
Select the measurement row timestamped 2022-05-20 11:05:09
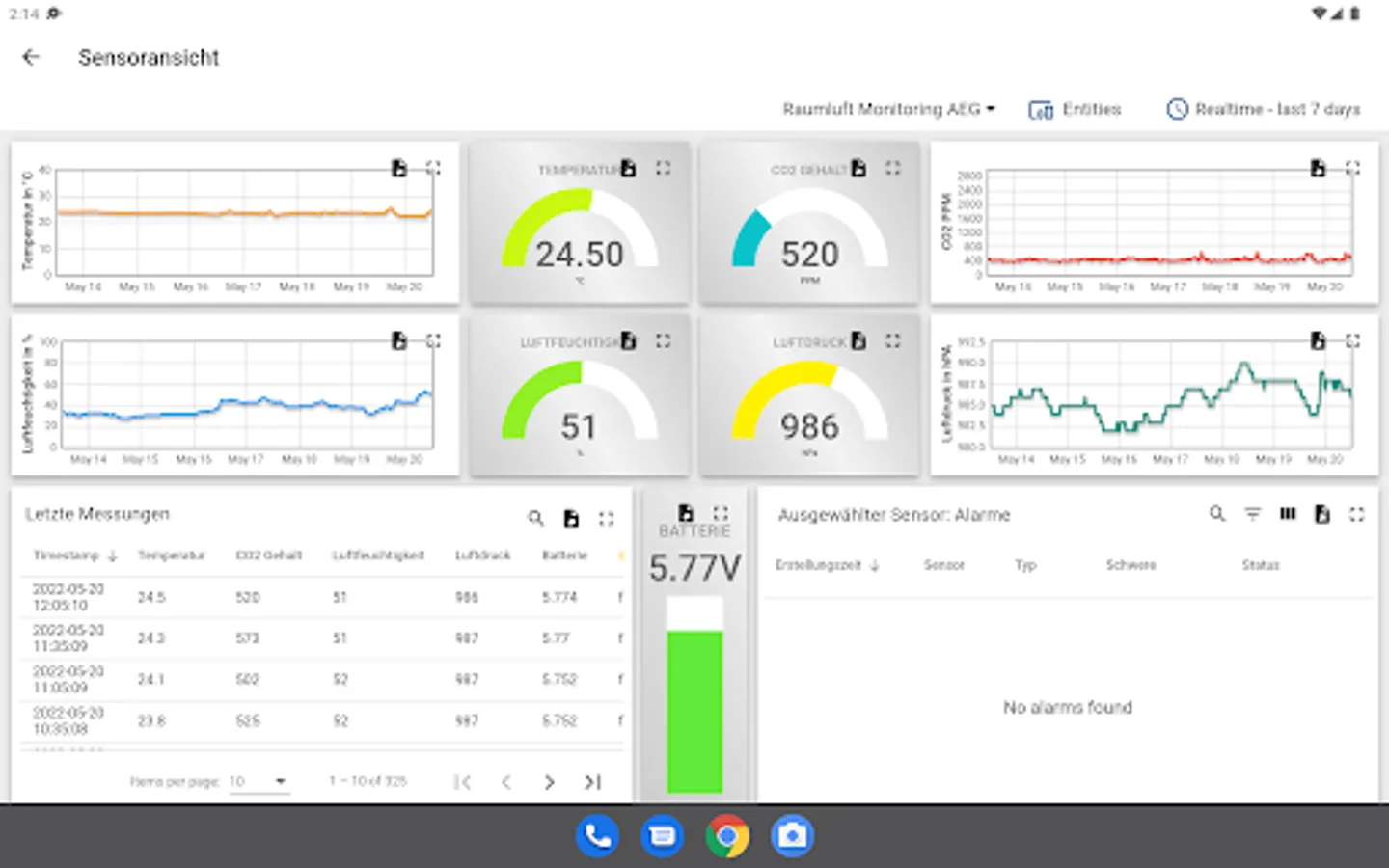[322, 680]
